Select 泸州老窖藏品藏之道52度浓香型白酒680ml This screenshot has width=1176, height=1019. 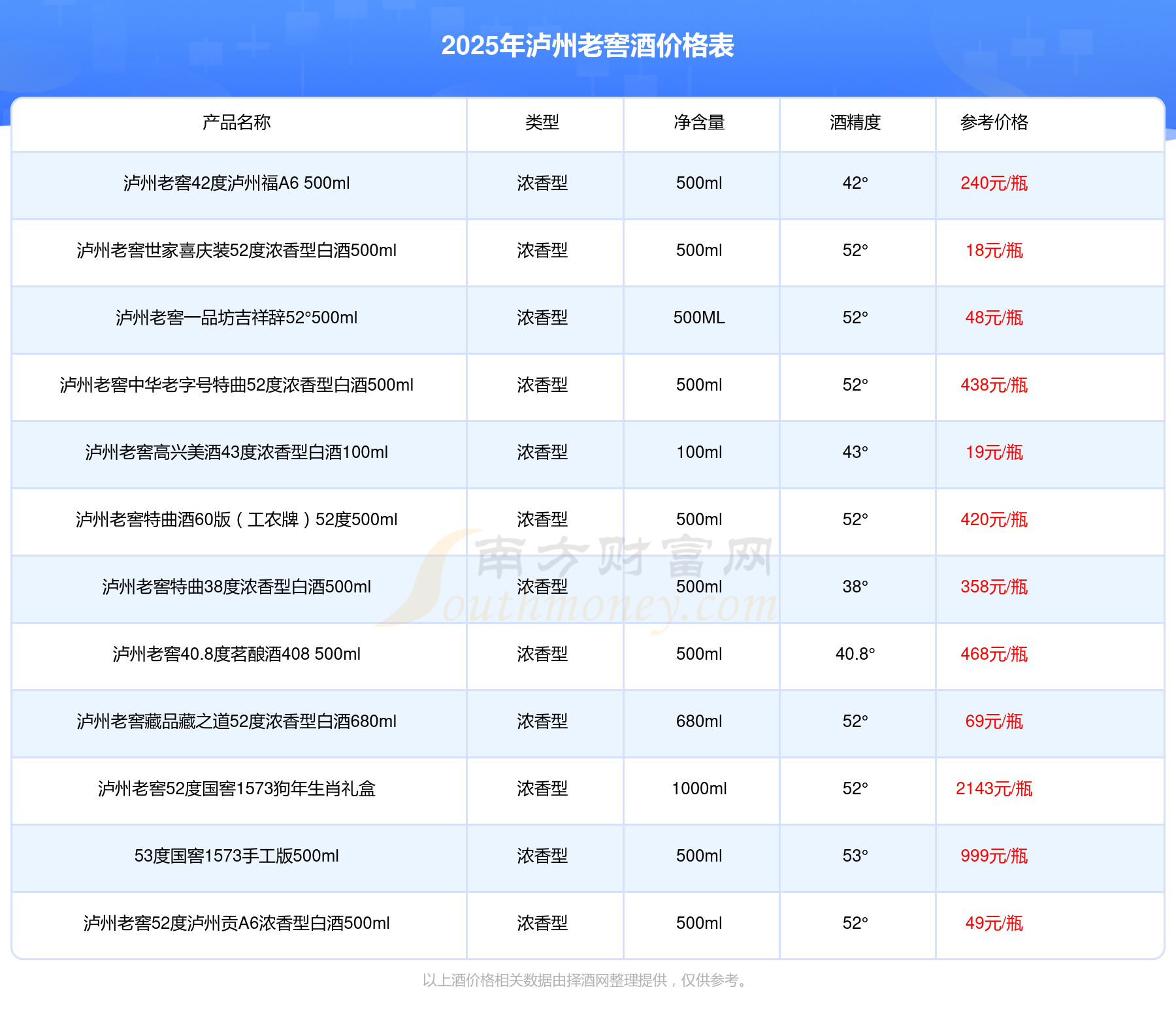(237, 721)
